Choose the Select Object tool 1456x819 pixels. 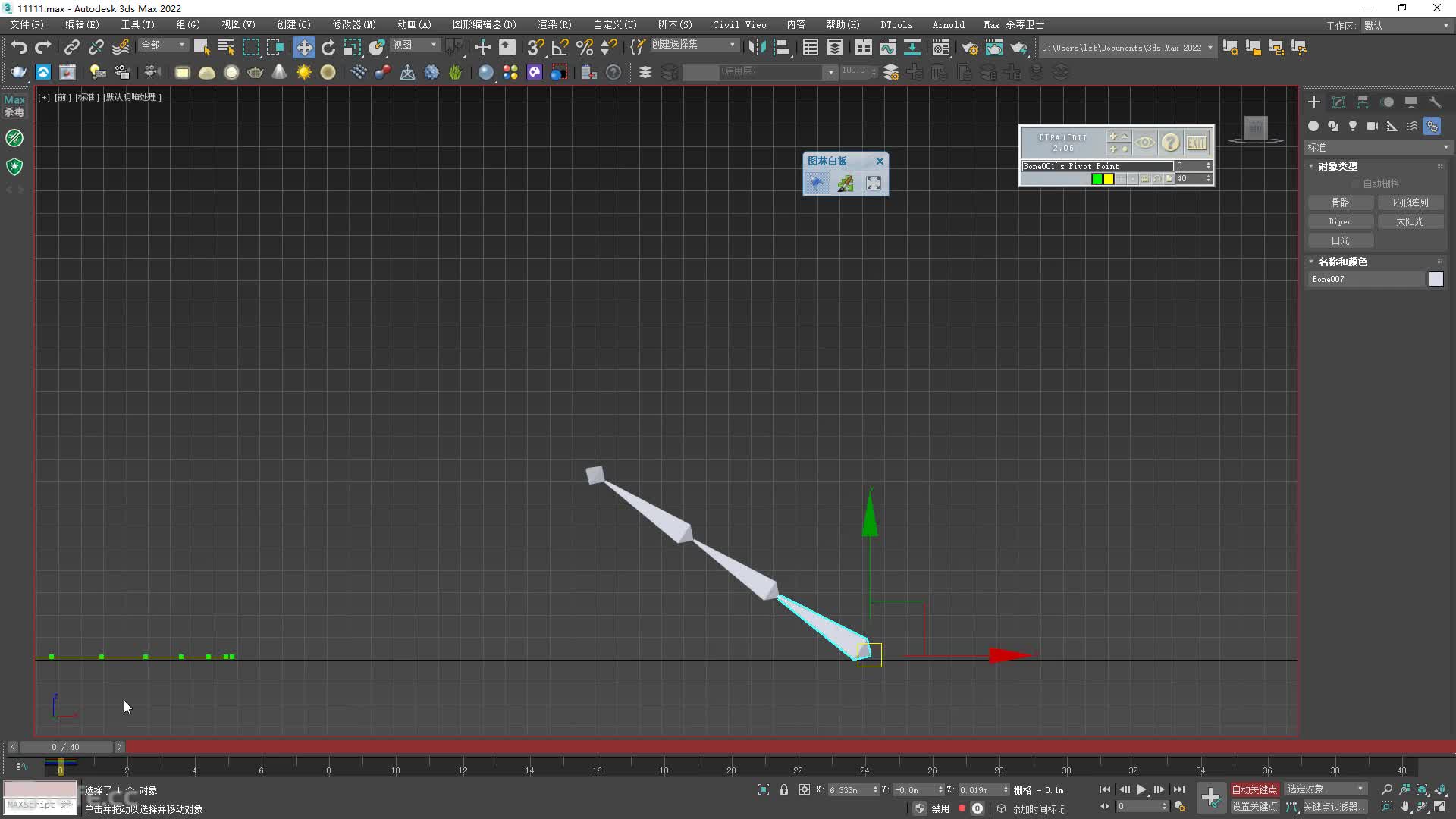[202, 47]
